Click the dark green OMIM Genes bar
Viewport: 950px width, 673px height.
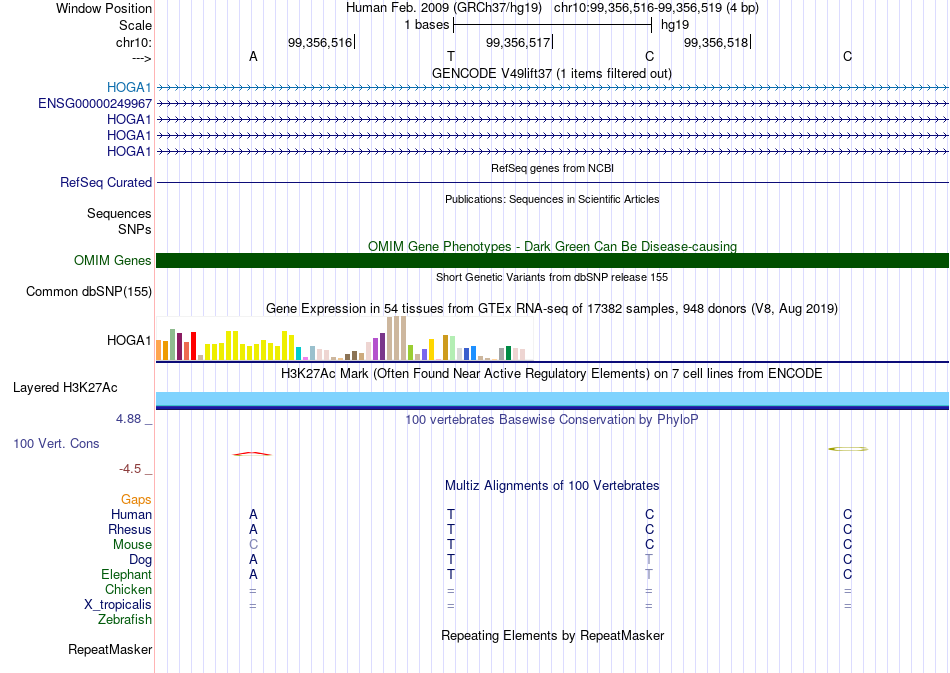coord(553,260)
